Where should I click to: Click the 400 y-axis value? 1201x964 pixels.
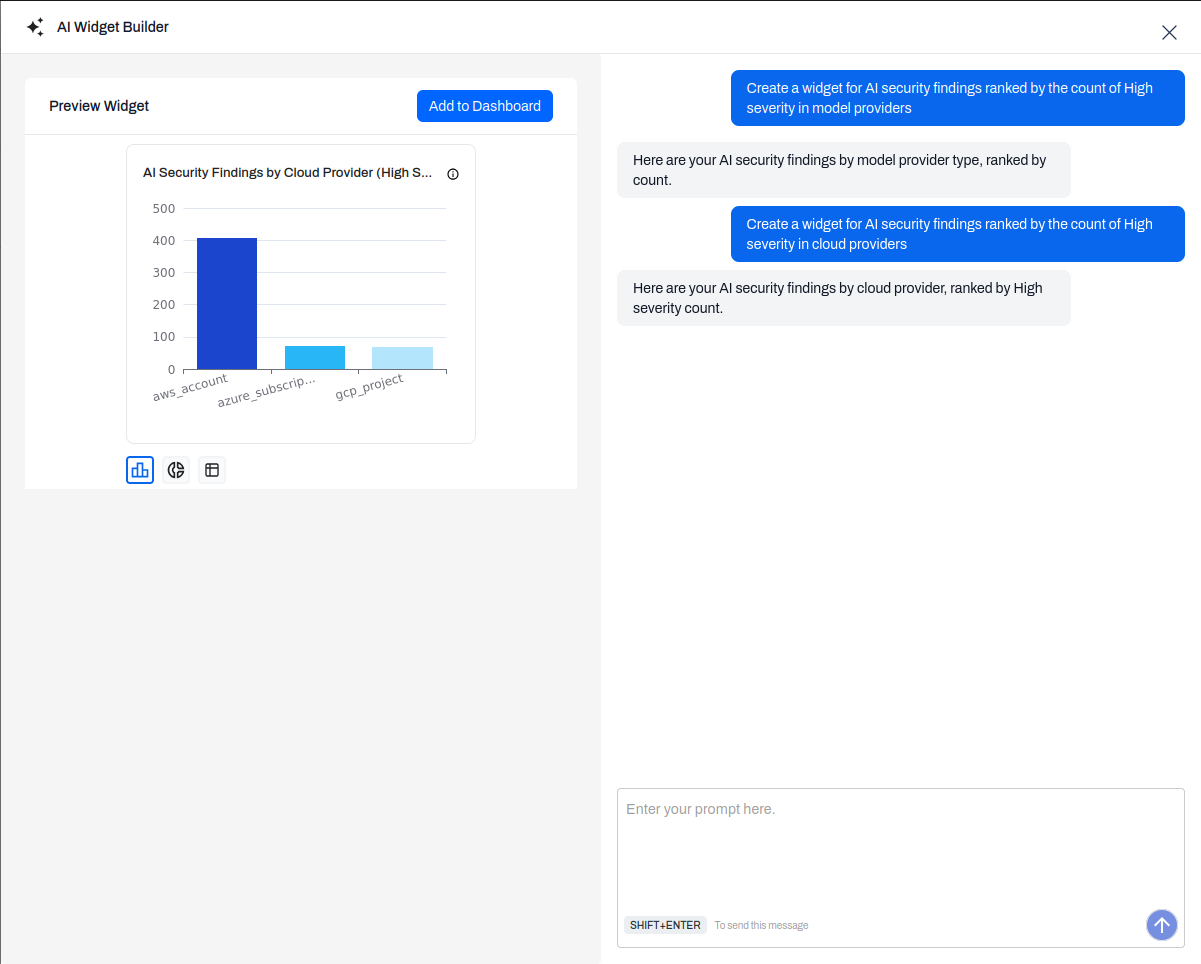[x=164, y=241]
